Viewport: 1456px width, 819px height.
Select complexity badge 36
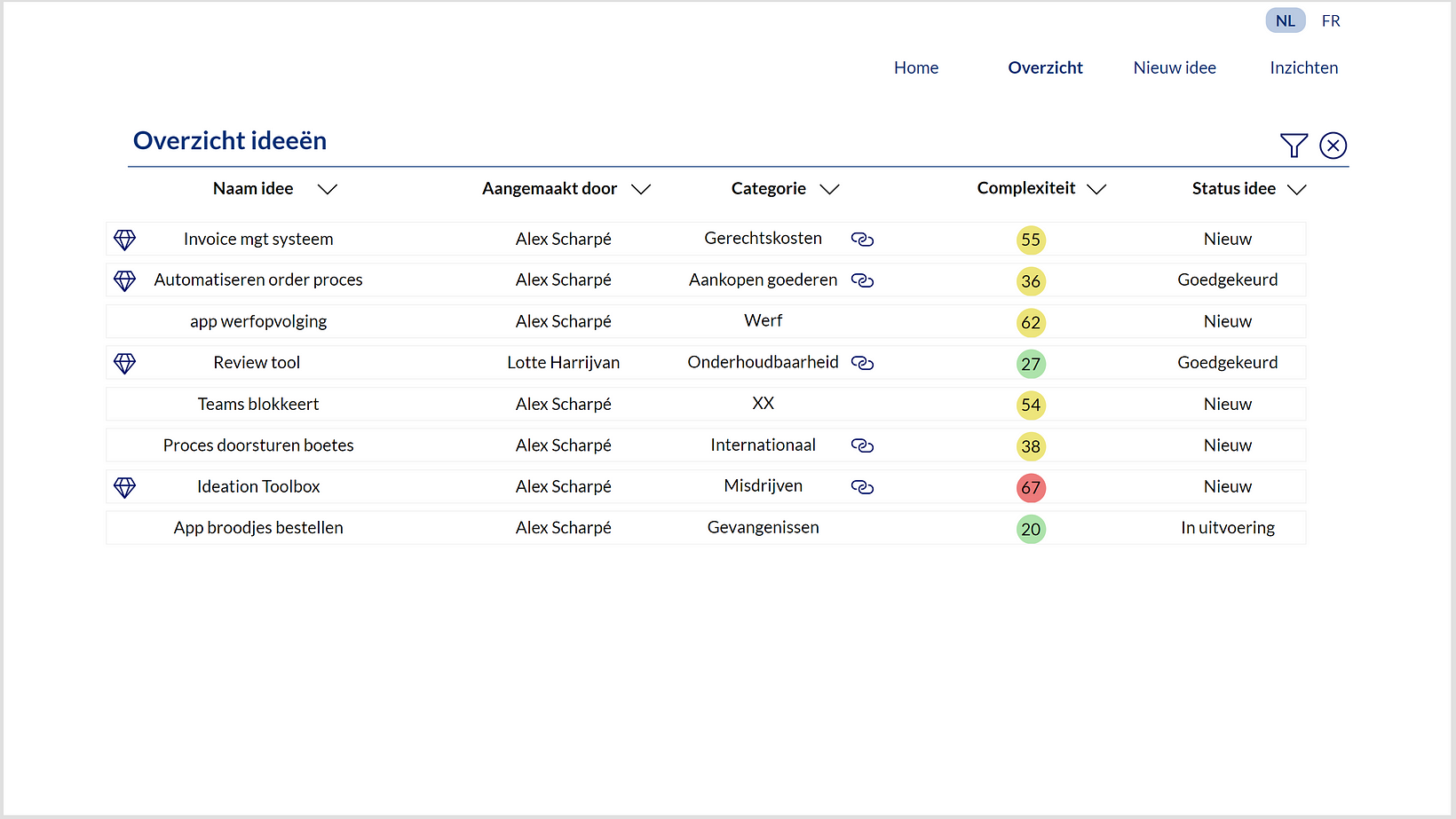click(1031, 281)
